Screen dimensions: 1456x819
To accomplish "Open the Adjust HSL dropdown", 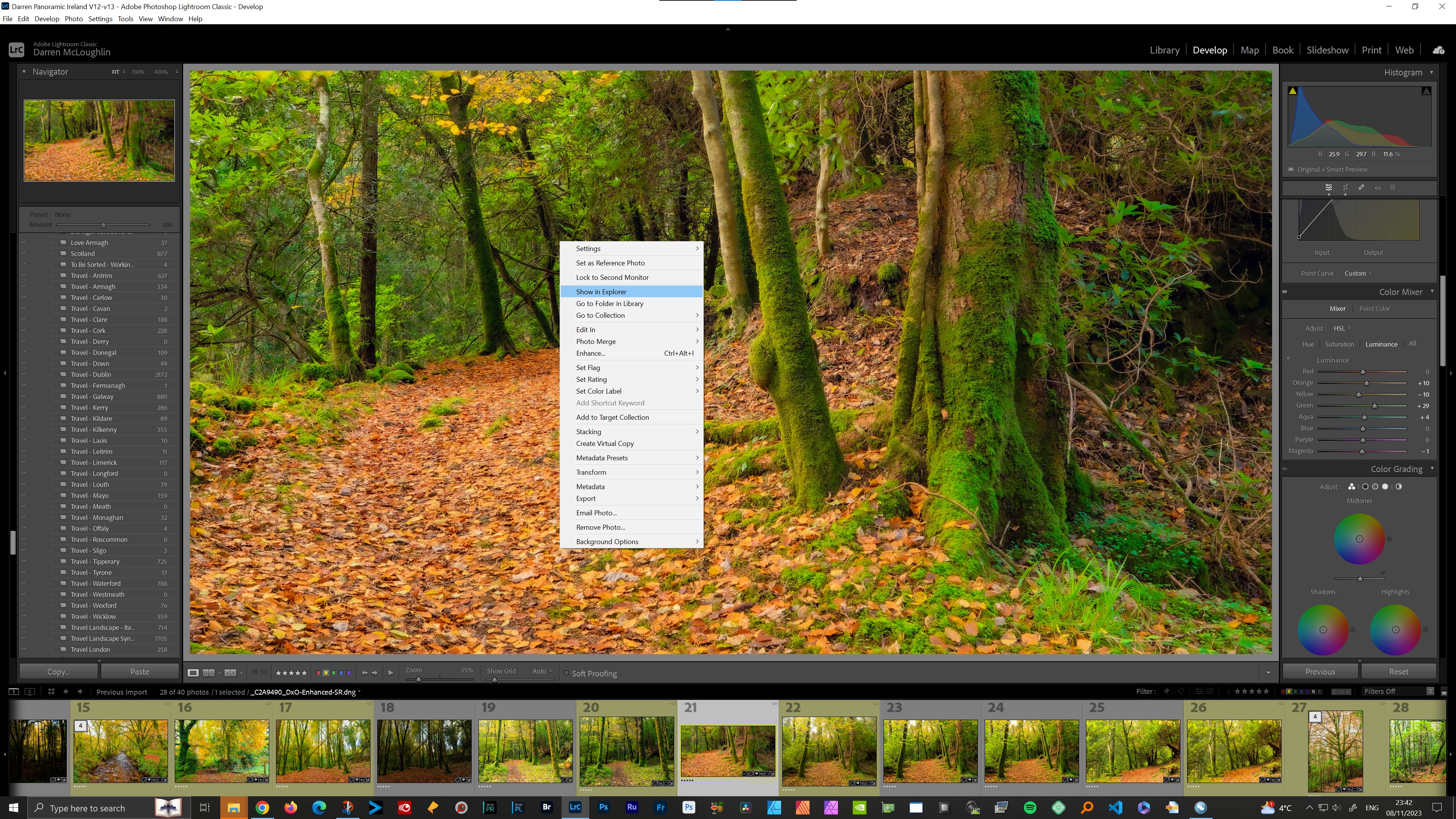I will click(1342, 328).
